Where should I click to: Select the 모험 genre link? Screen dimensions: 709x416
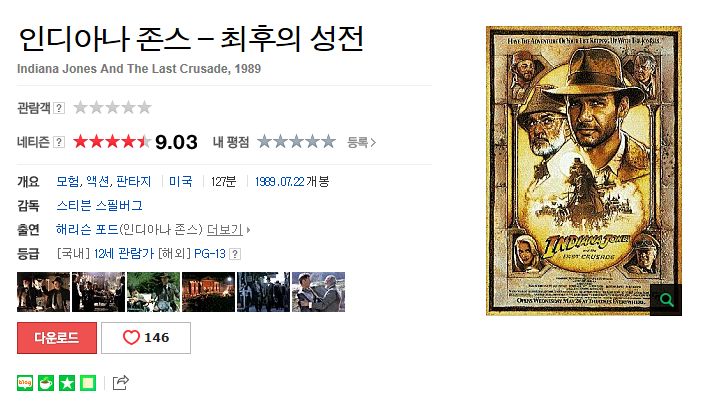tap(68, 182)
